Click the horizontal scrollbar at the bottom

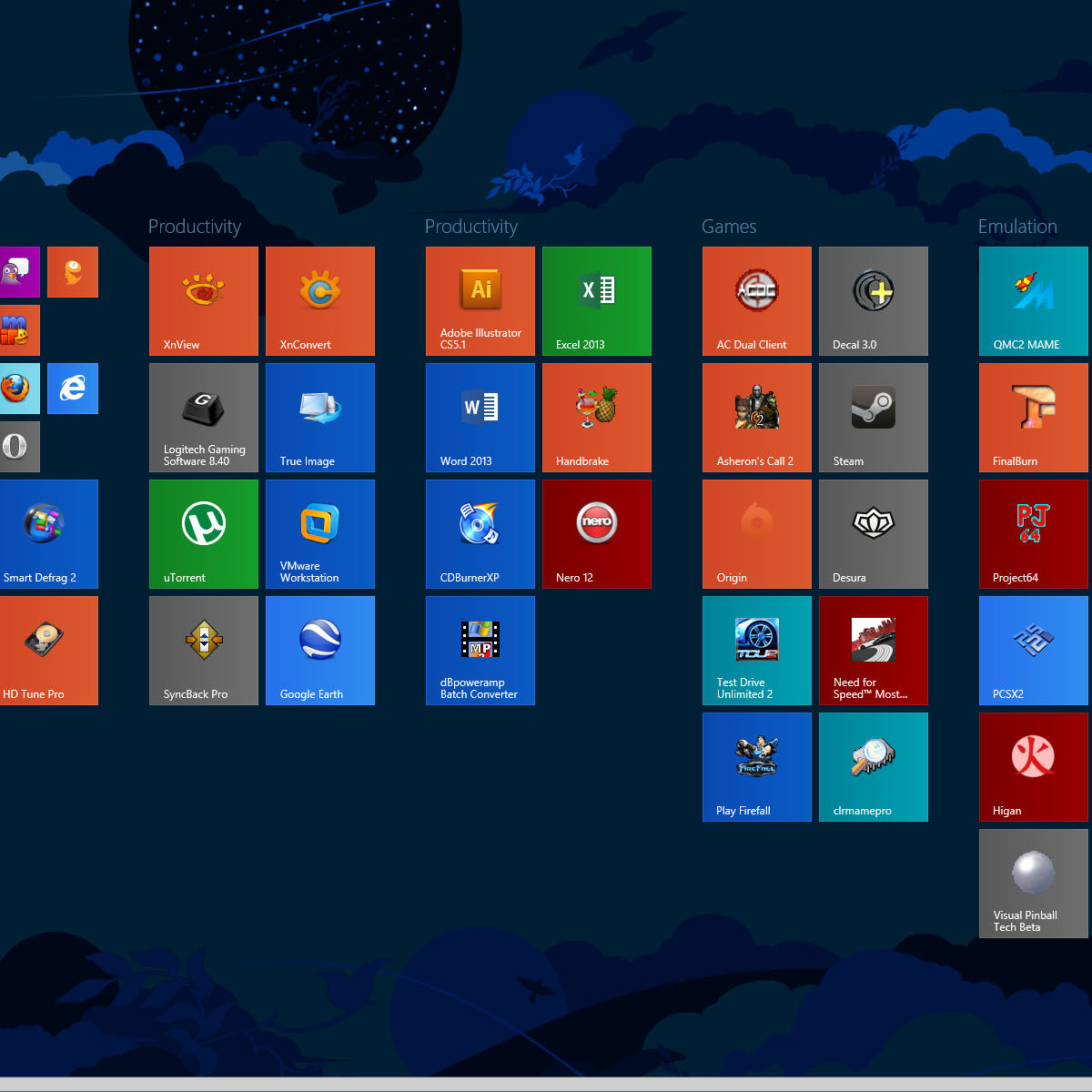[546, 1085]
